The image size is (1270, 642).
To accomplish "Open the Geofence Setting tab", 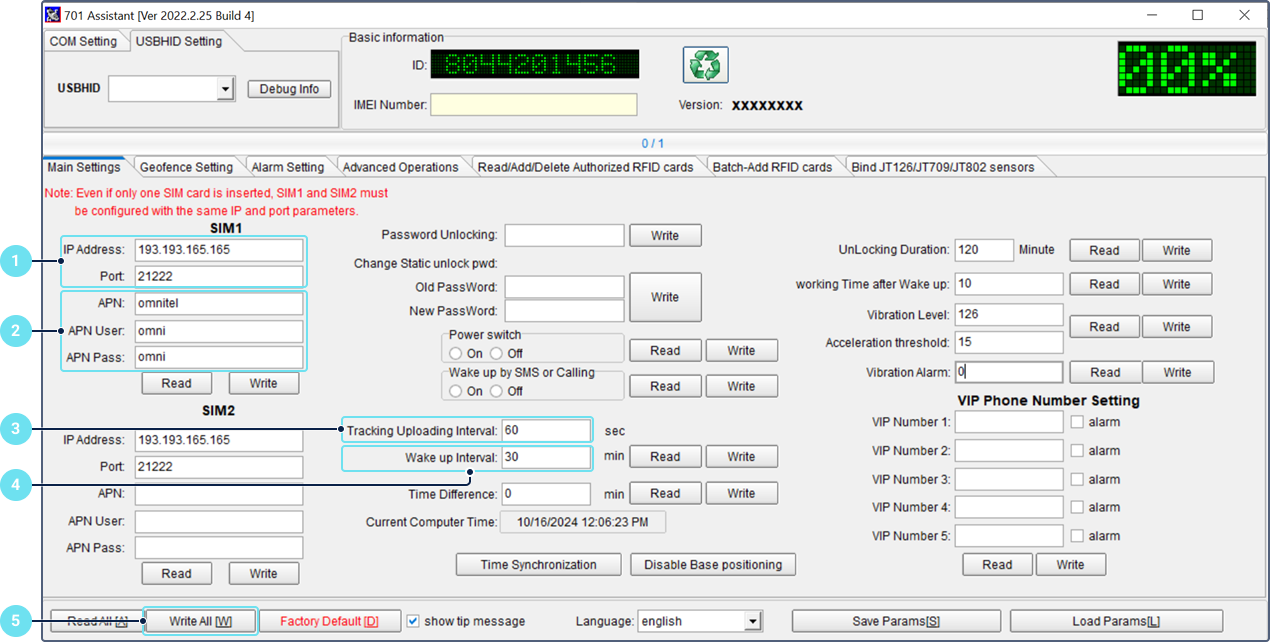I will (x=186, y=167).
